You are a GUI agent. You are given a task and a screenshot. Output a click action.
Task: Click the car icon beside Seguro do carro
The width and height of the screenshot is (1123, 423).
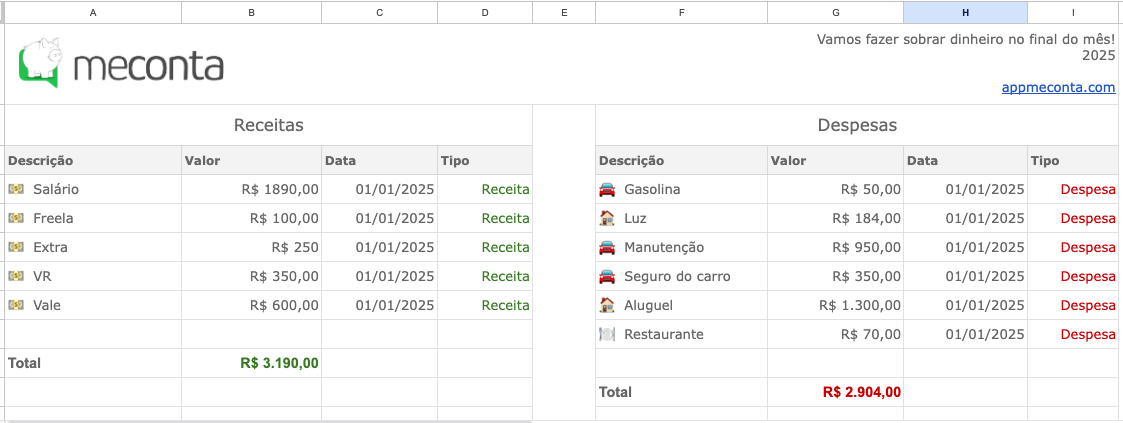point(607,276)
